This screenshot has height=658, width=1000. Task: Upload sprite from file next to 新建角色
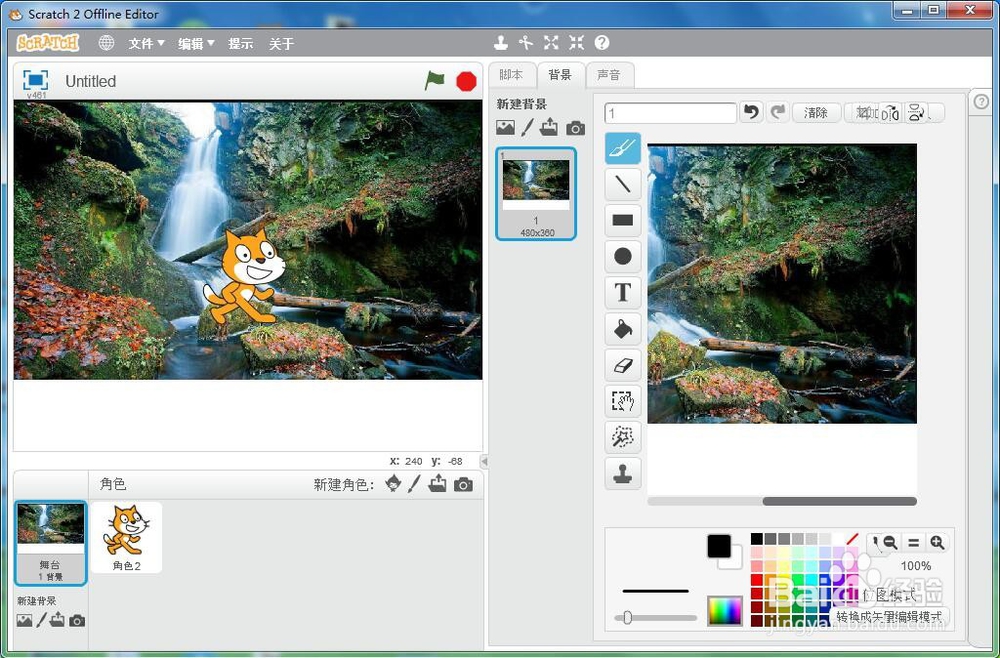point(438,484)
